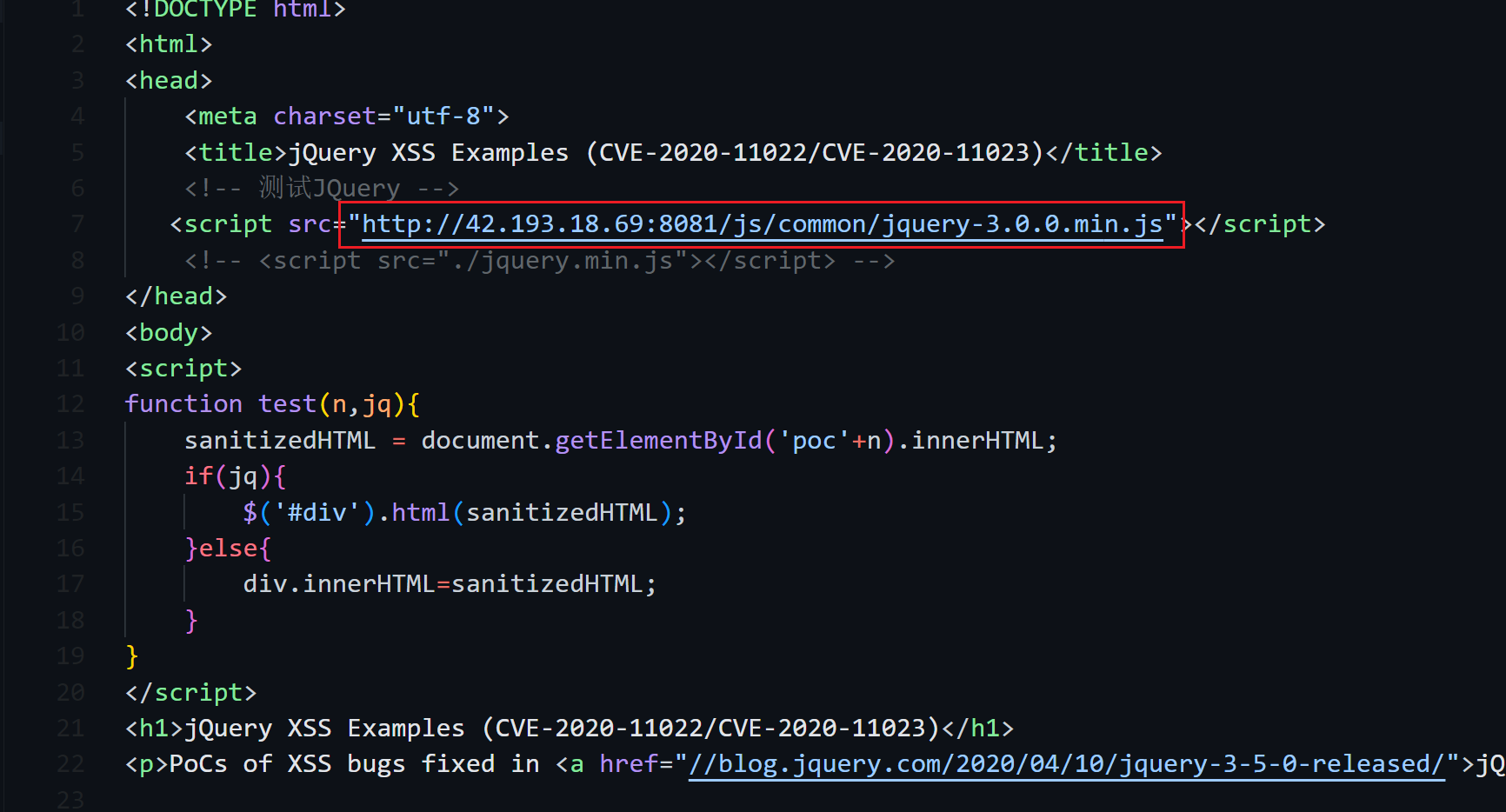The width and height of the screenshot is (1506, 812).
Task: Place cursor in the title tag text
Action: [x=665, y=152]
